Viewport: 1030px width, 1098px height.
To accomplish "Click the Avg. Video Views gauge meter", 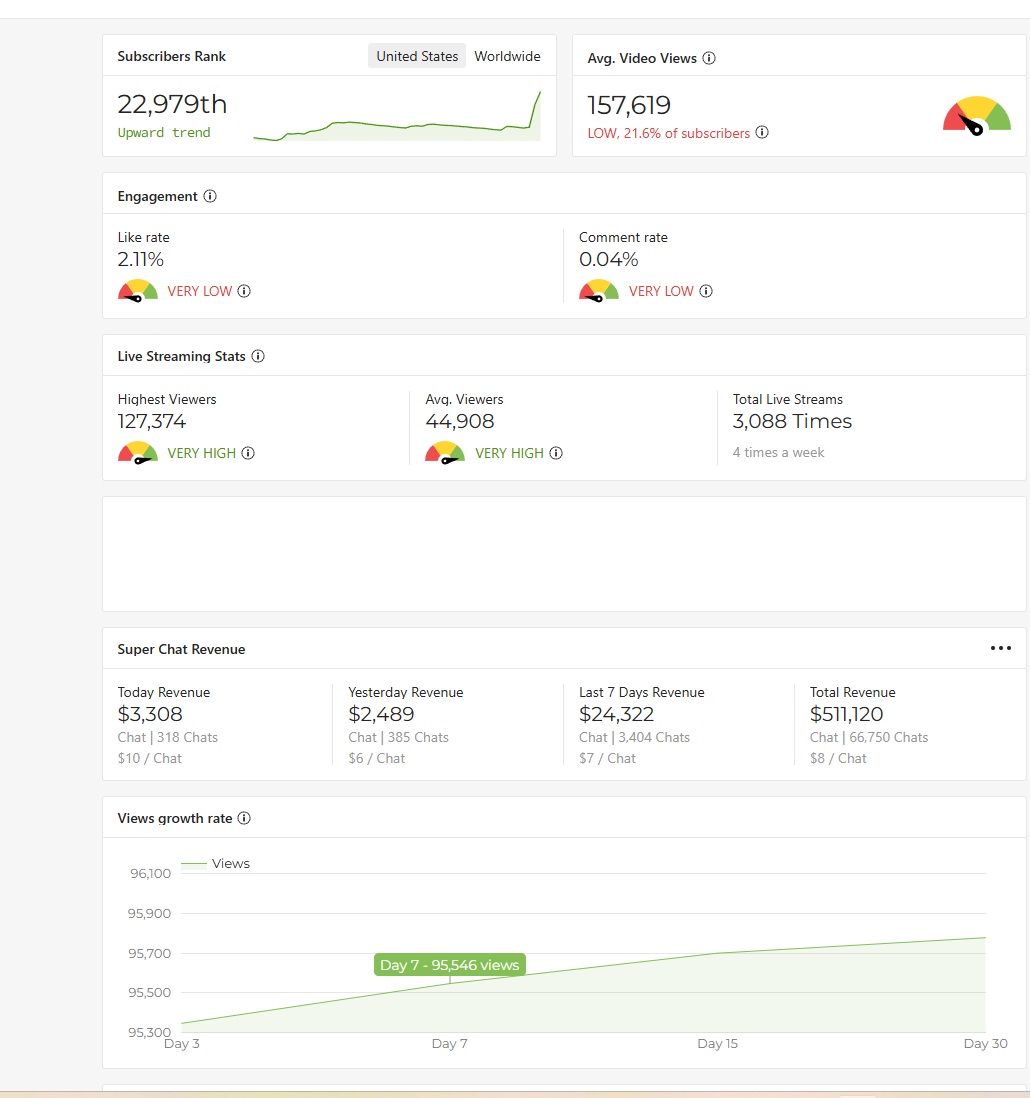I will click(977, 116).
